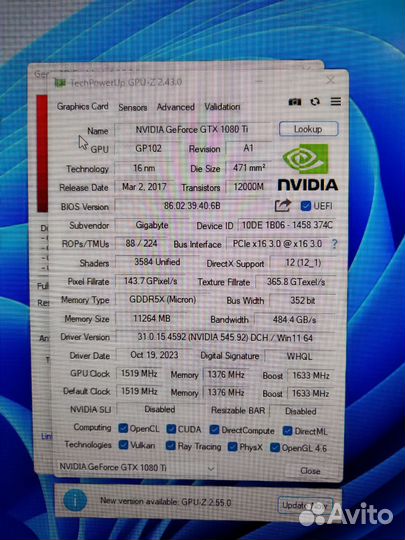This screenshot has height=540, width=405.
Task: Click the Texture Fillrate value 365.8 GTexel/s
Action: point(296,282)
